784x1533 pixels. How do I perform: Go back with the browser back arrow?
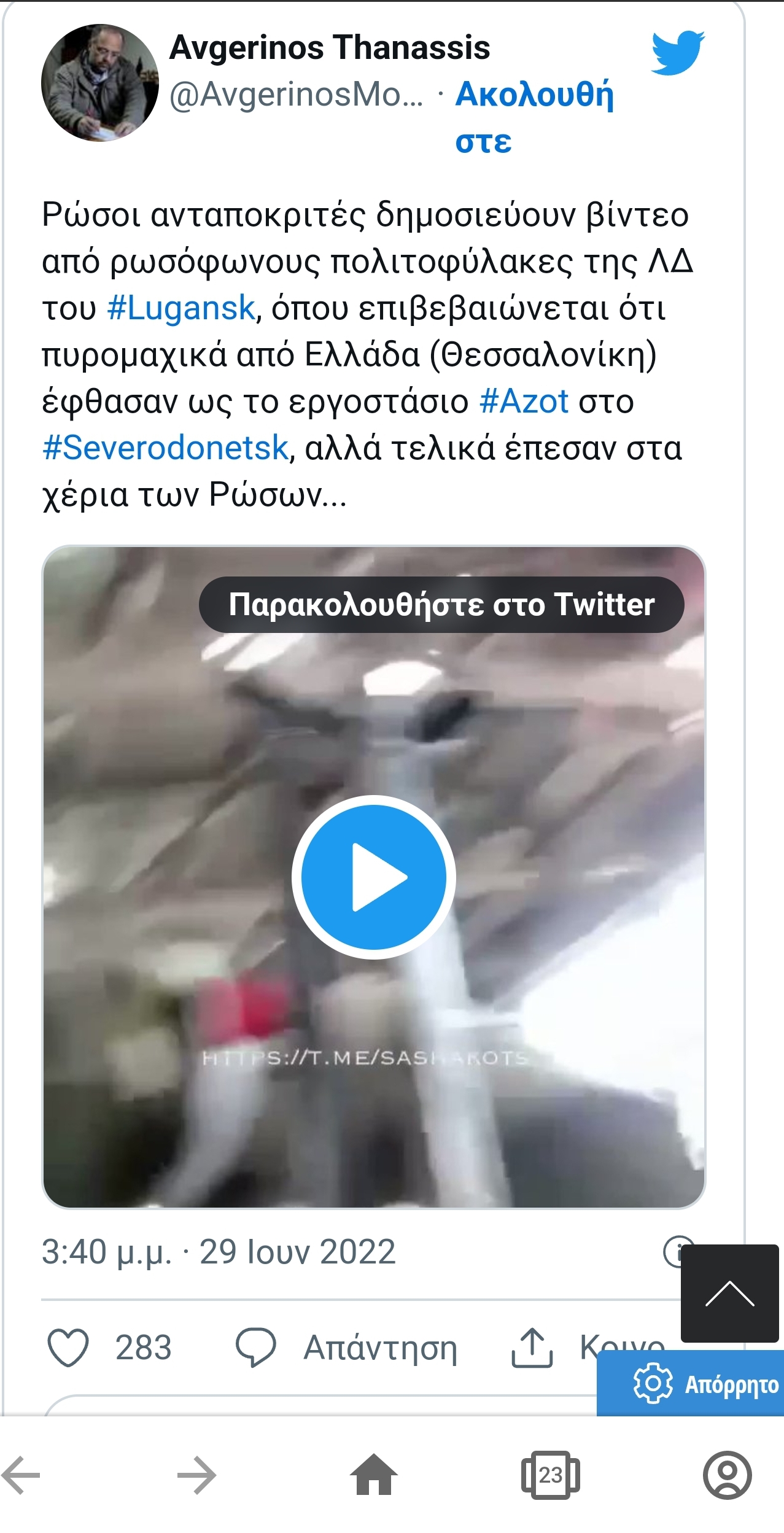[21, 1475]
